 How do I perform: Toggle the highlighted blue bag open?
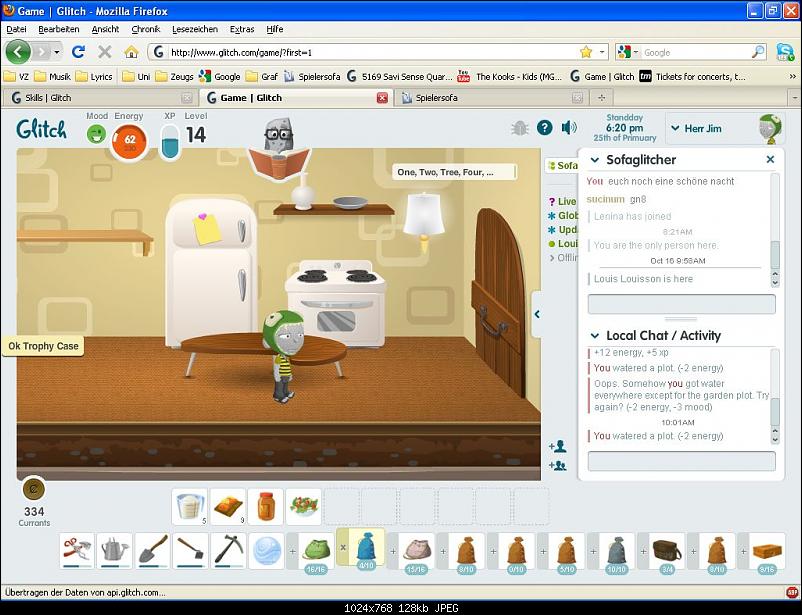pos(365,549)
